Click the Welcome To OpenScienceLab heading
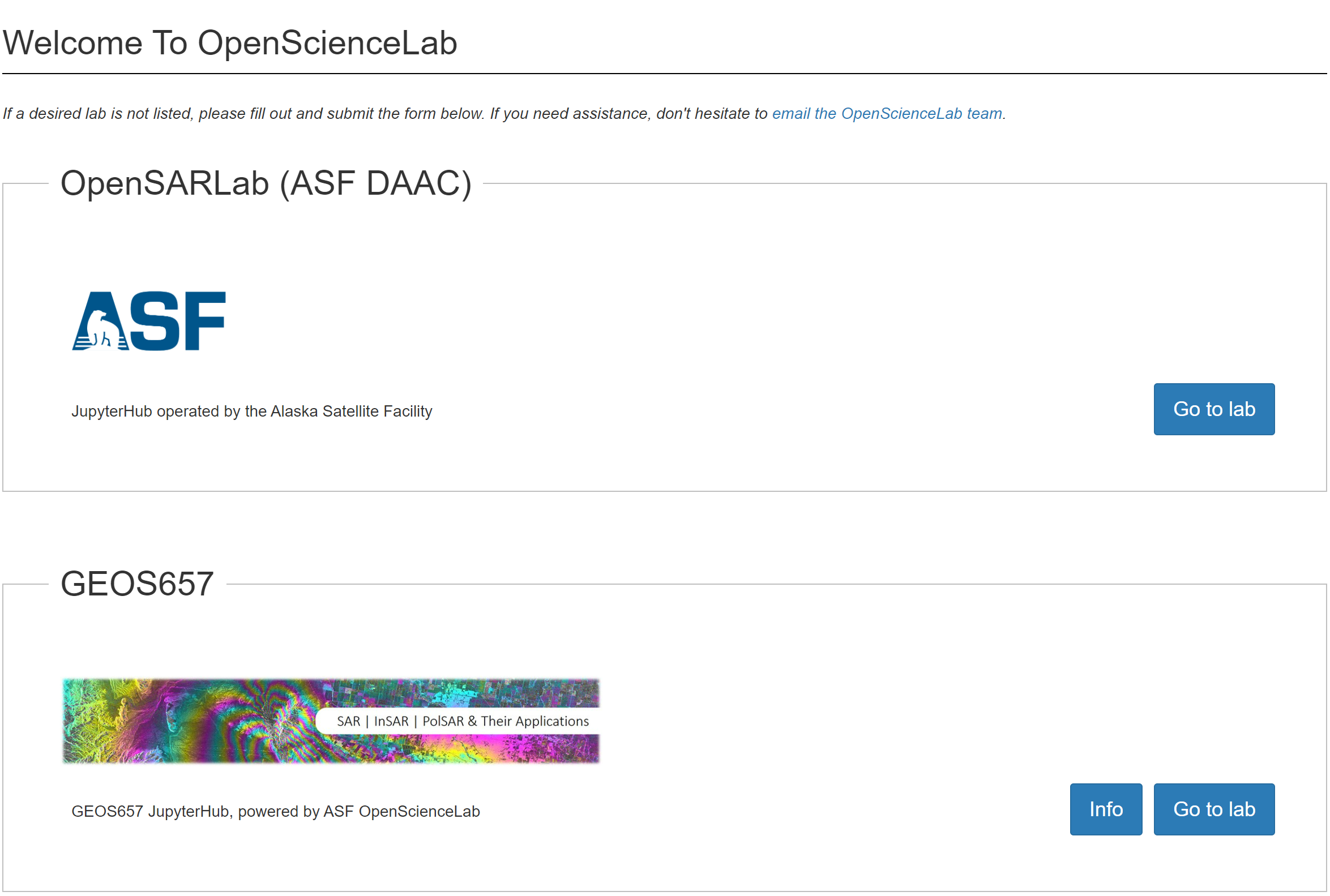 [230, 43]
